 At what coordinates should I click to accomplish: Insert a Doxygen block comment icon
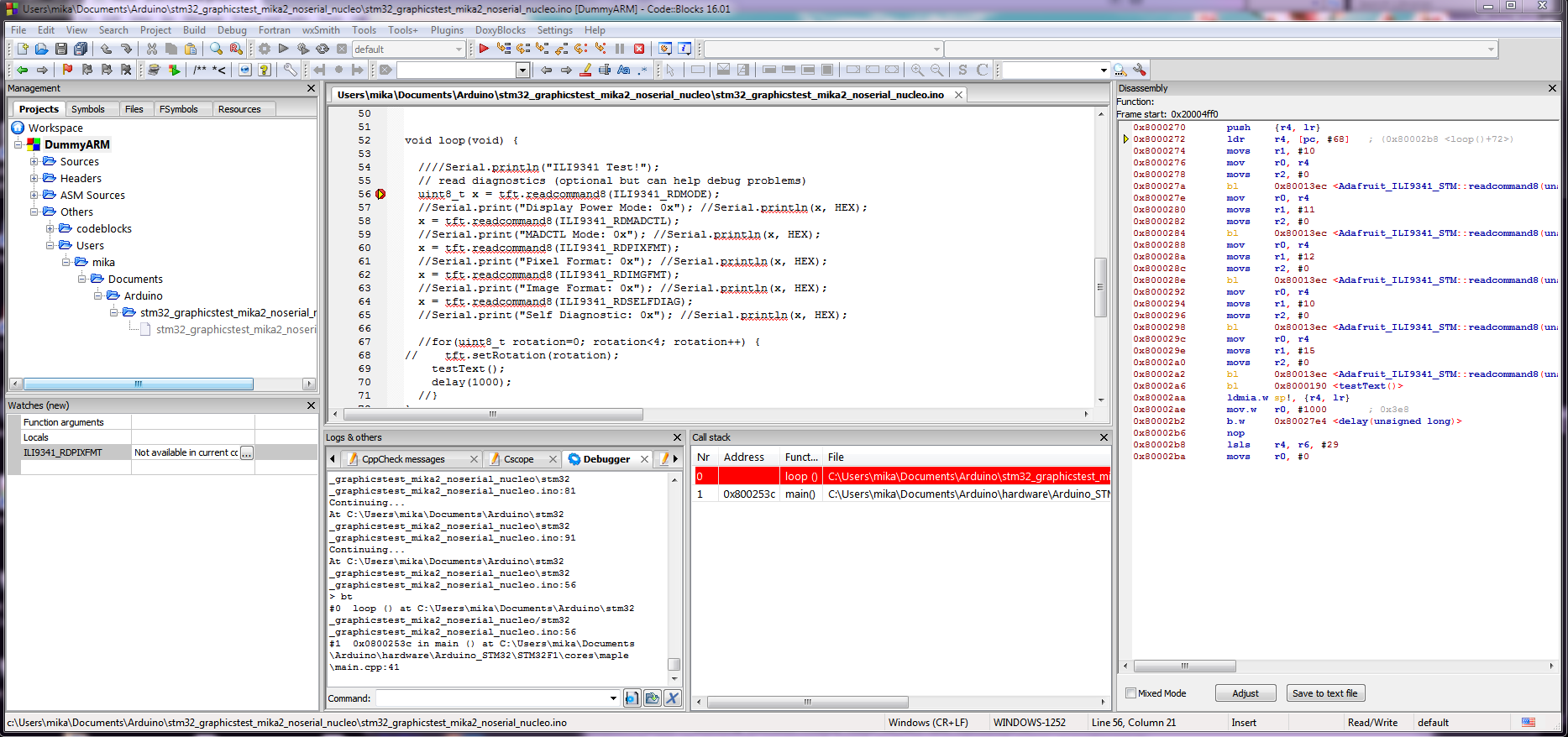pyautogui.click(x=200, y=71)
